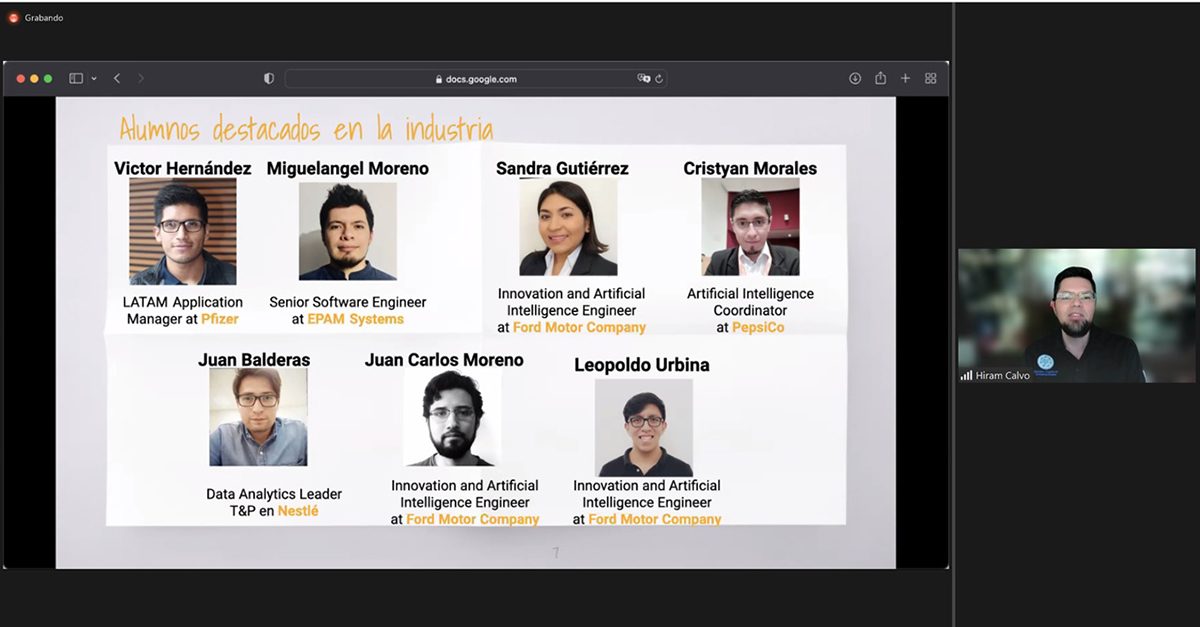Click the name Juan Balderas
1200x627 pixels.
(254, 359)
